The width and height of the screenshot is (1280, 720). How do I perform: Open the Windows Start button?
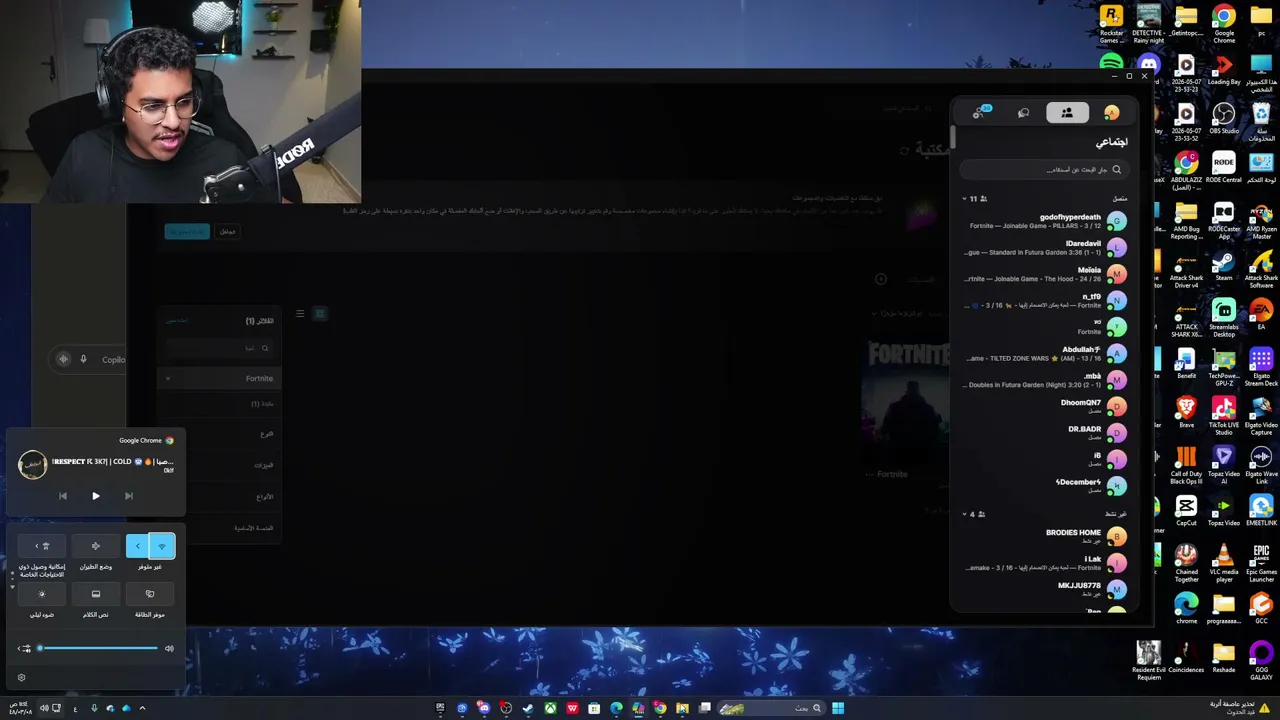click(x=838, y=708)
